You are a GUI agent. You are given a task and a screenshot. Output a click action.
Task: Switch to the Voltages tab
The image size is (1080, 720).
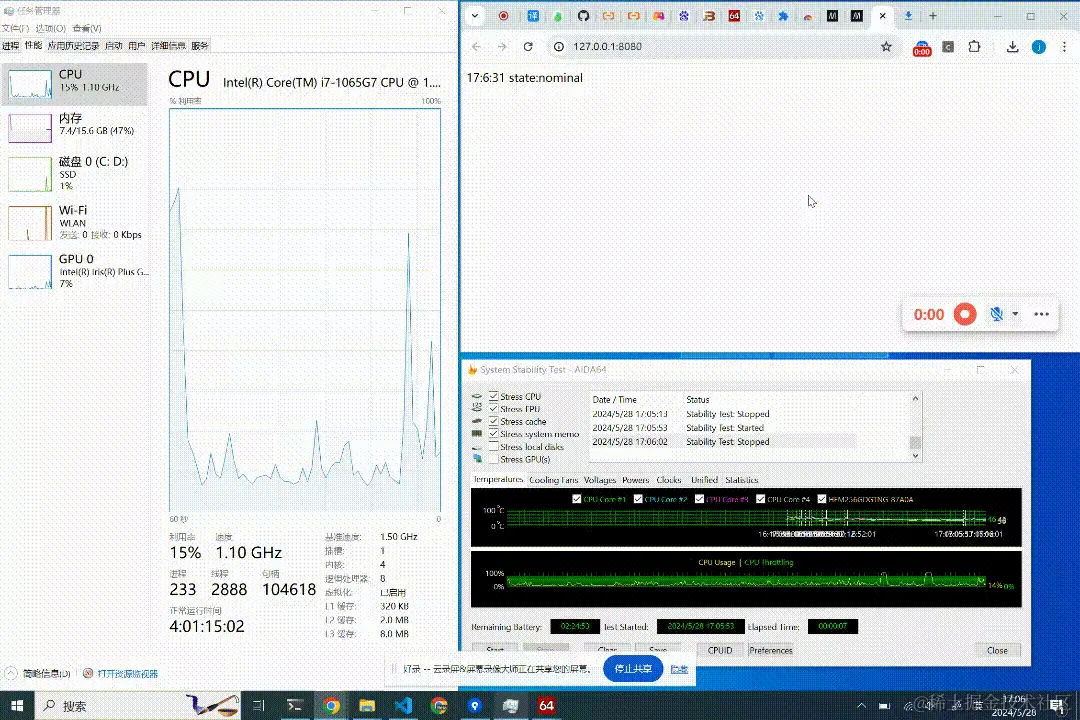click(599, 480)
